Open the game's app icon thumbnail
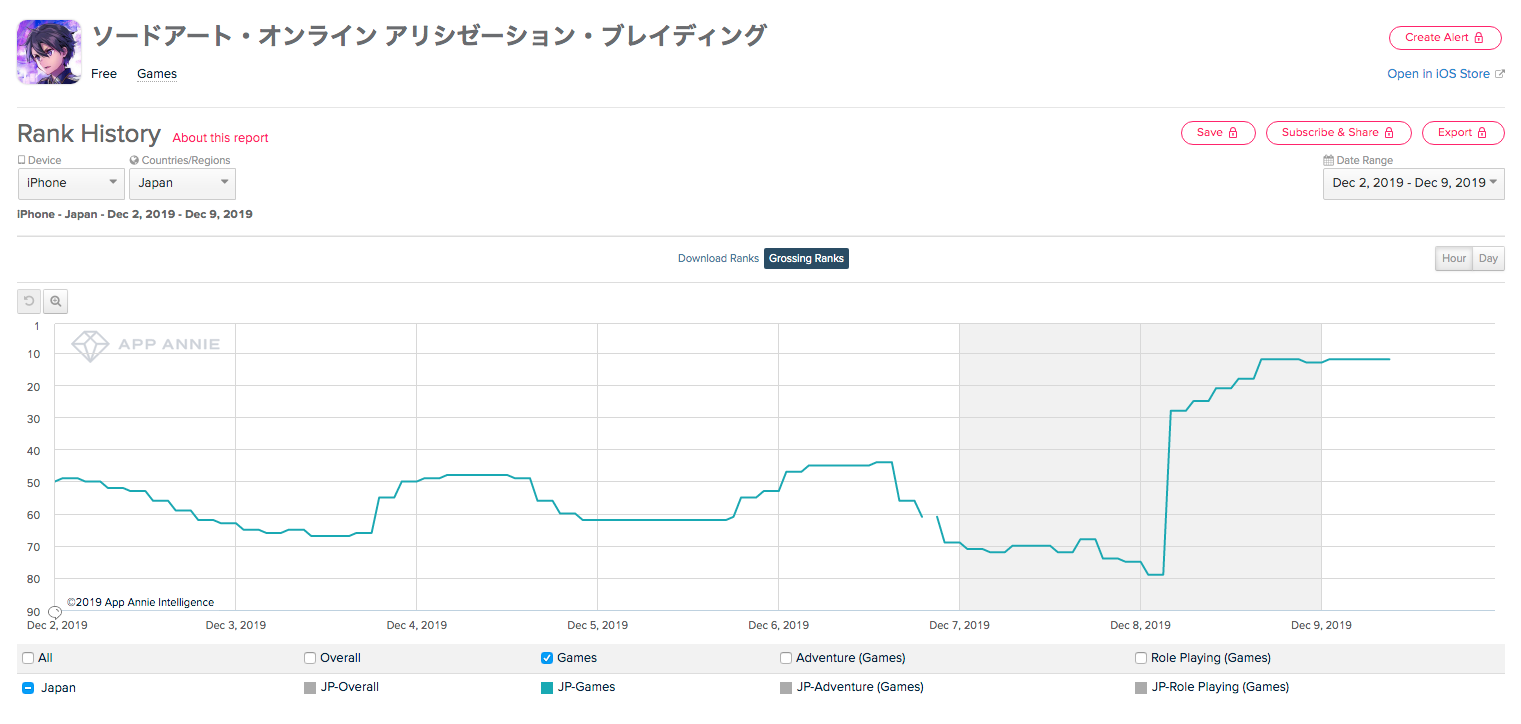The height and width of the screenshot is (724, 1521). (49, 52)
